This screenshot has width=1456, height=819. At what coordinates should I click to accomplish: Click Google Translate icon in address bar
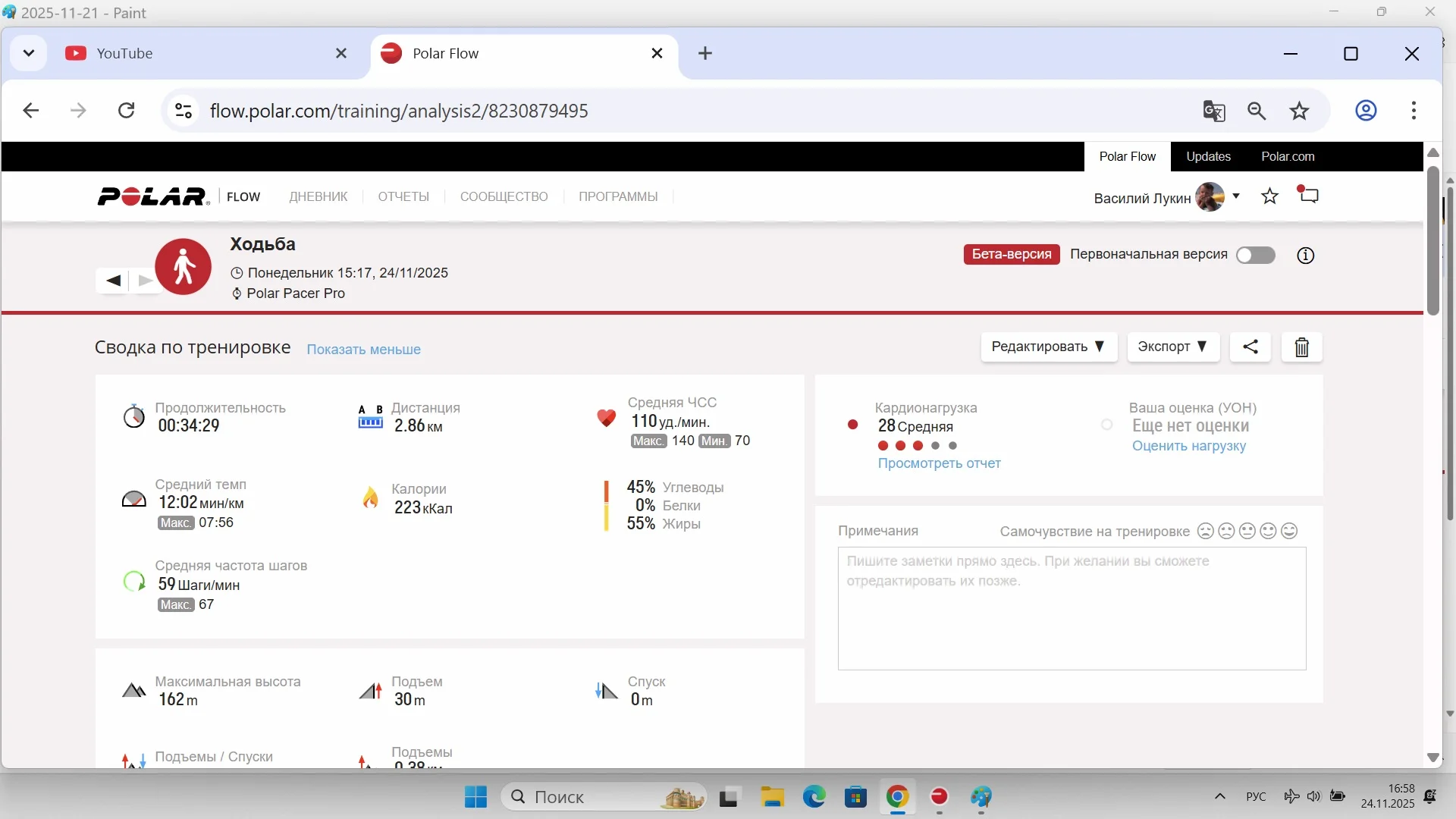[x=1213, y=111]
